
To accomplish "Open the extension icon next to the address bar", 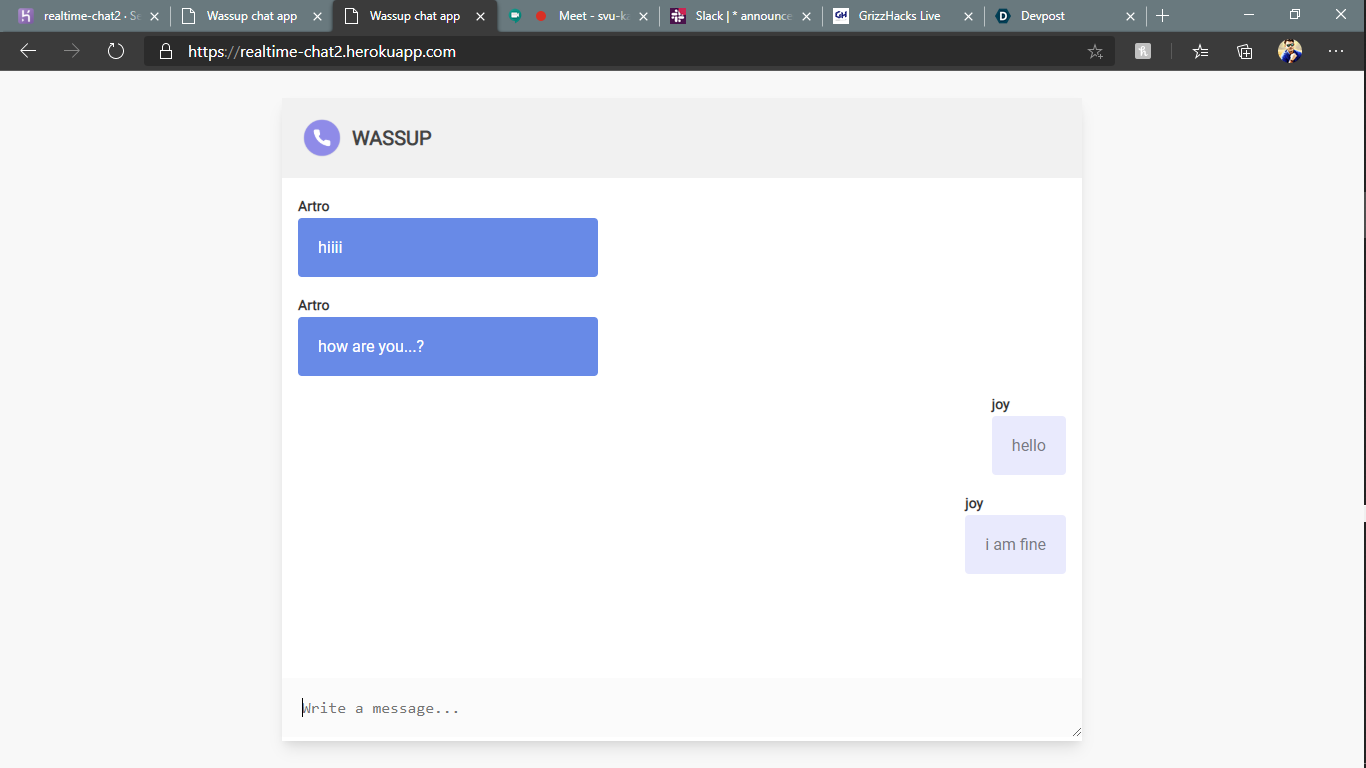I will coord(1143,51).
